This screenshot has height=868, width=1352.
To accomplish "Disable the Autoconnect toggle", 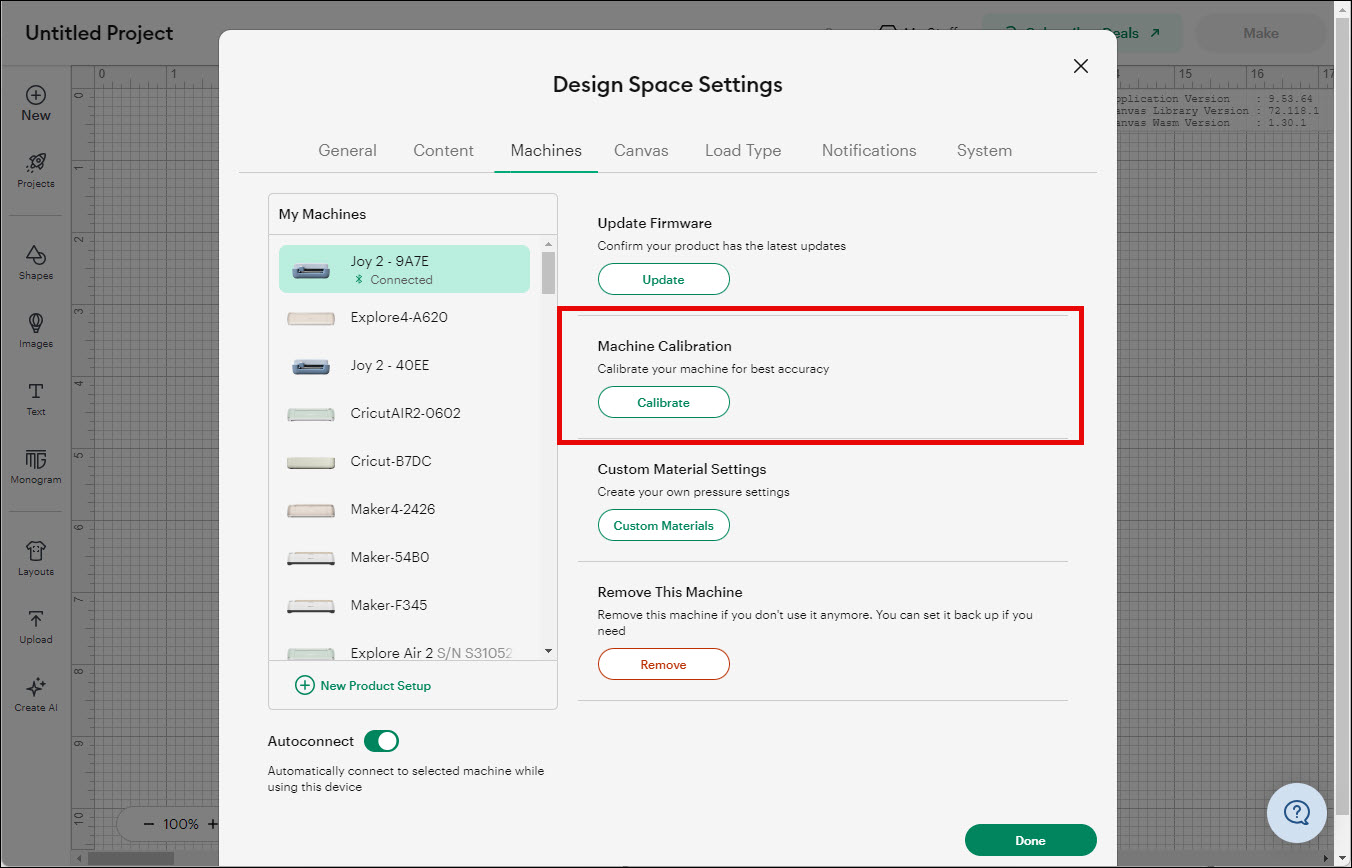I will (x=381, y=740).
